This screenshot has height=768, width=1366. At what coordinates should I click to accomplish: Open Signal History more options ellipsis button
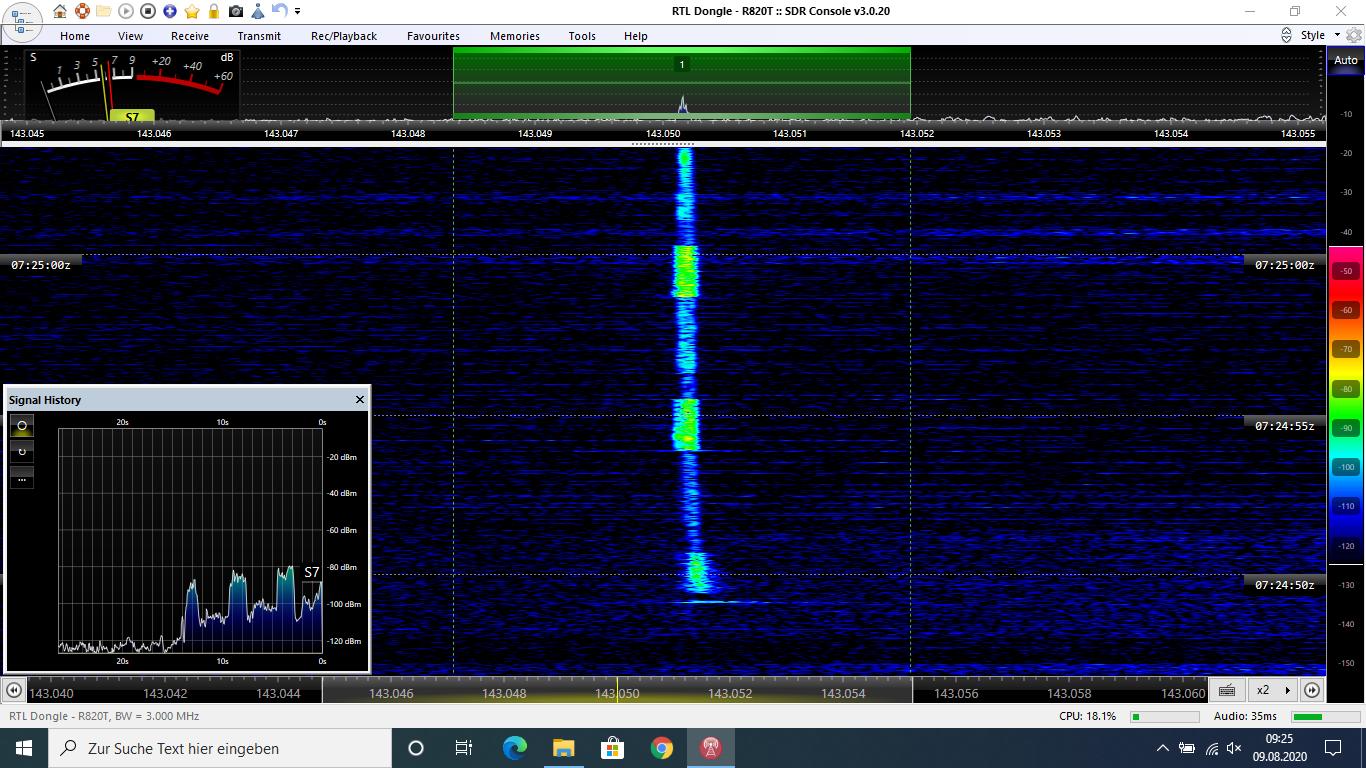point(22,477)
